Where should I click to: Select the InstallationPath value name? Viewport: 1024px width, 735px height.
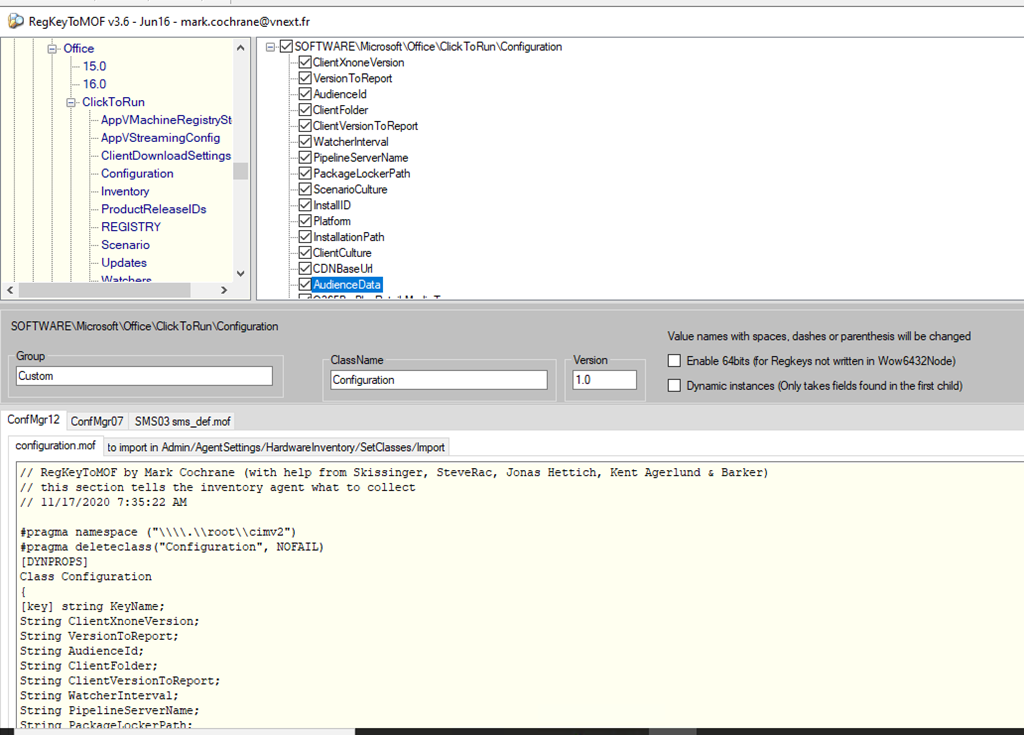click(x=349, y=237)
